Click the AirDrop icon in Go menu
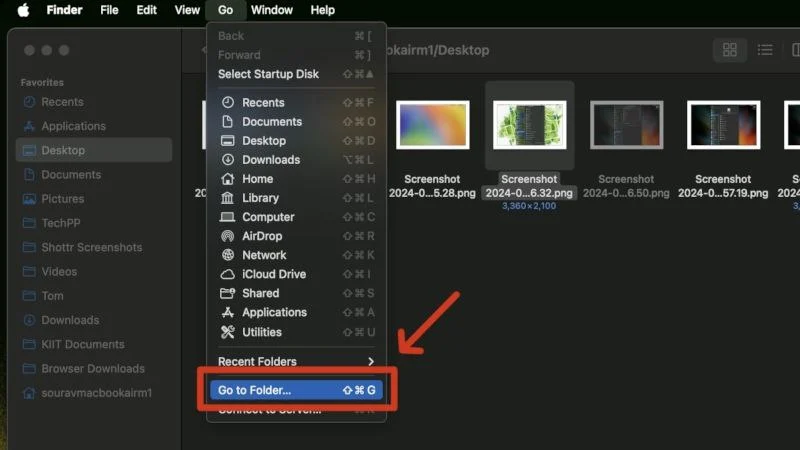This screenshot has height=450, width=800. point(227,236)
